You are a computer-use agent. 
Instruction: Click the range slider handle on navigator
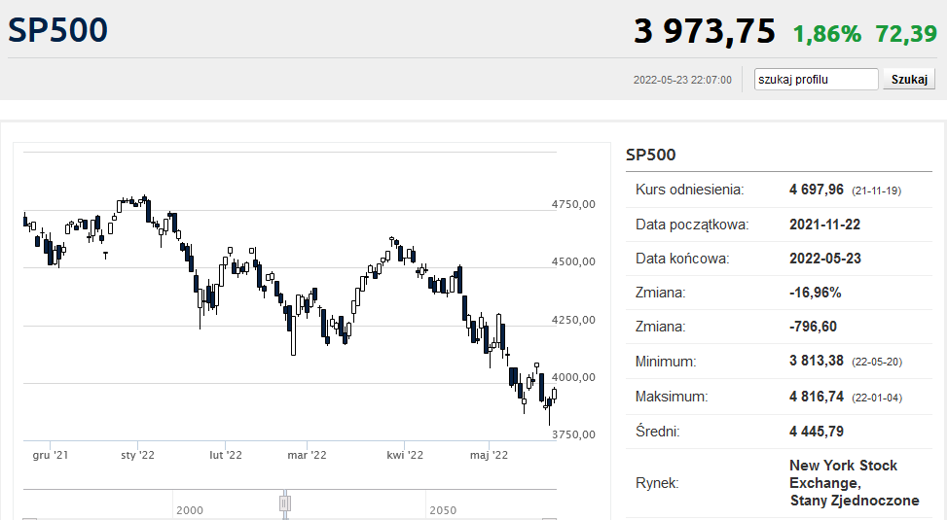pos(285,503)
